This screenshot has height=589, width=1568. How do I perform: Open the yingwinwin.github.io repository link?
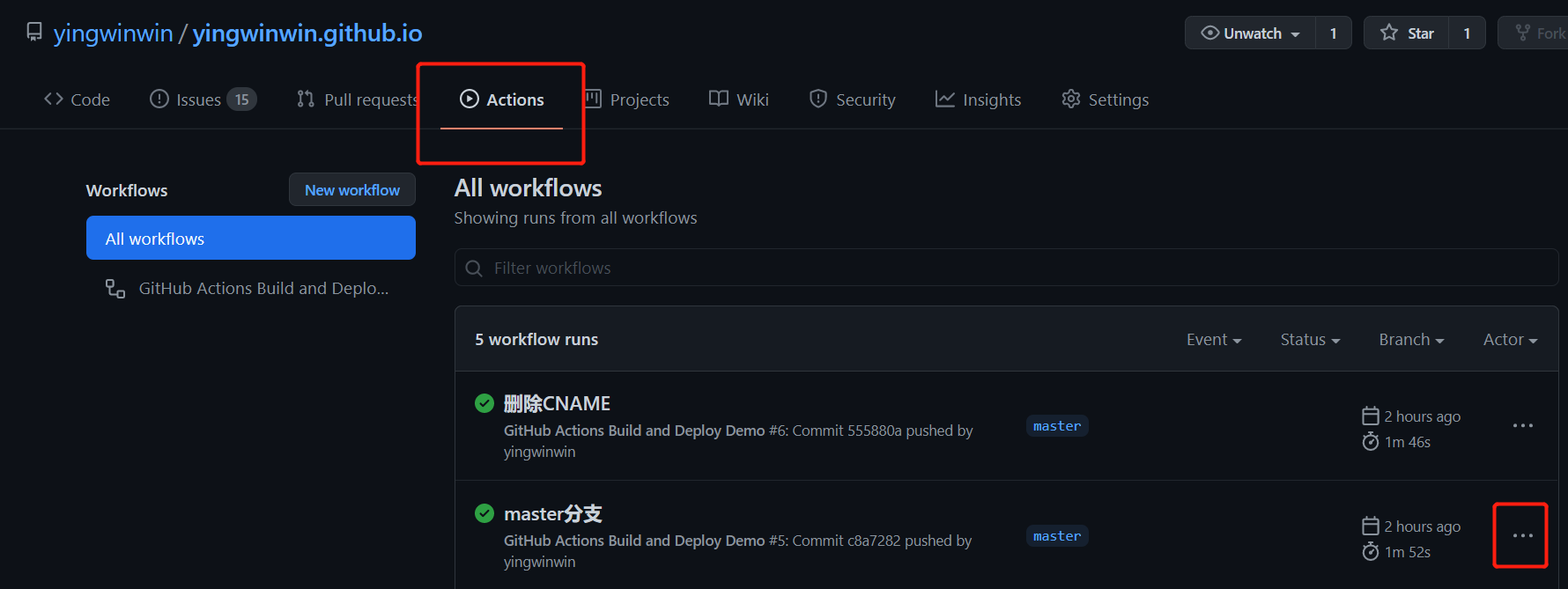[307, 33]
